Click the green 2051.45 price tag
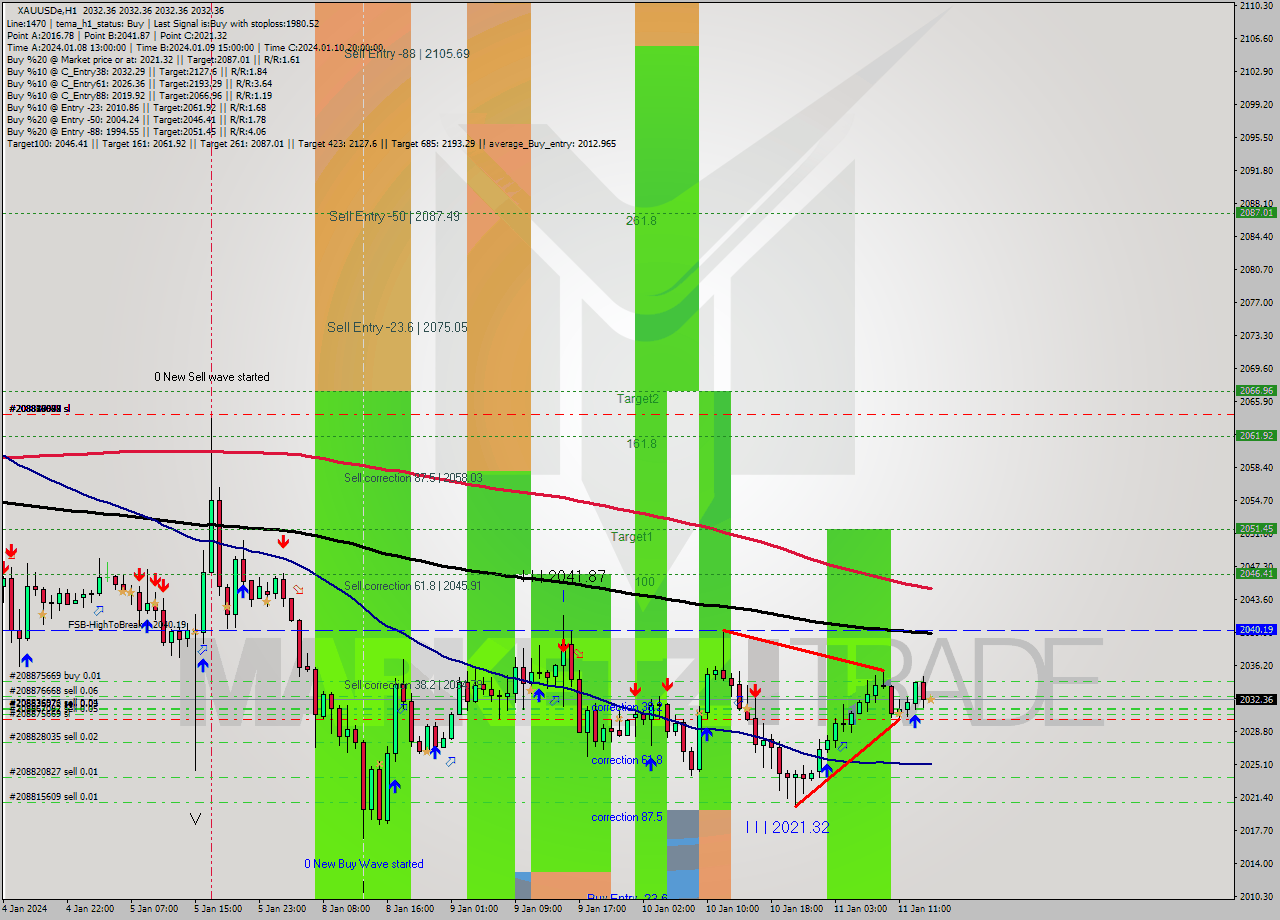This screenshot has width=1280, height=920. click(x=1256, y=528)
